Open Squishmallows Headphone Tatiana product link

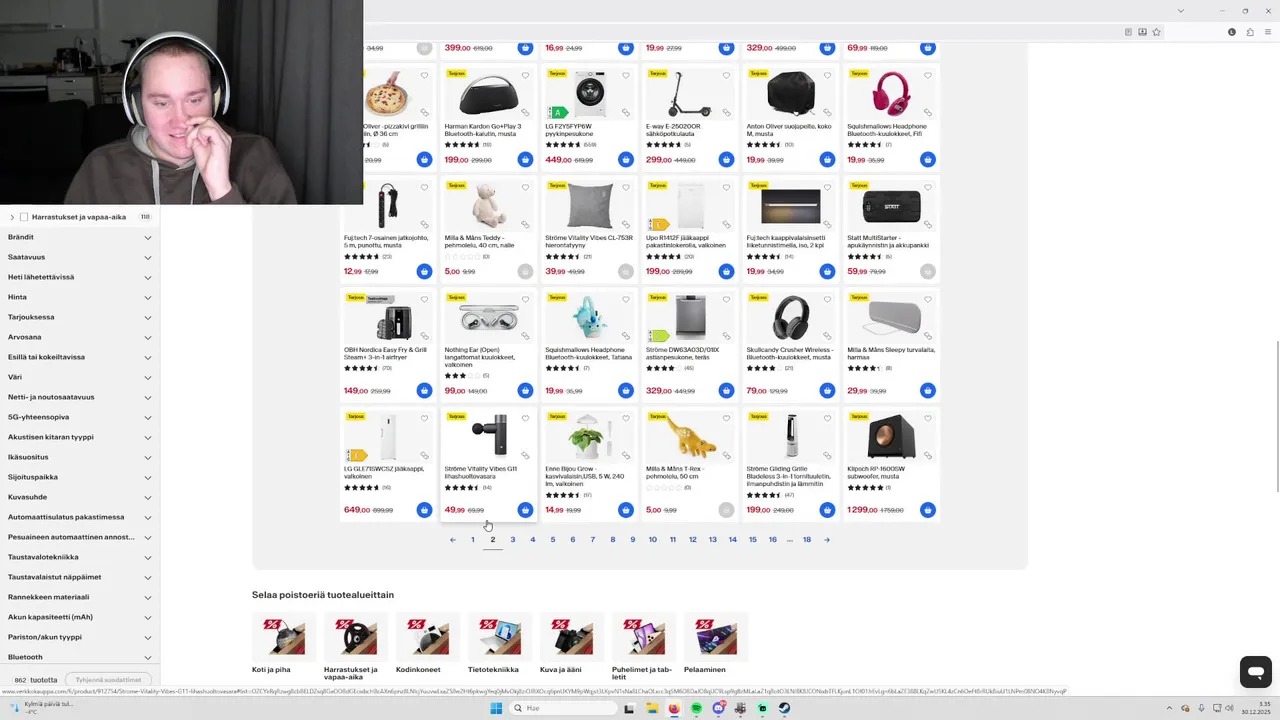[590, 353]
